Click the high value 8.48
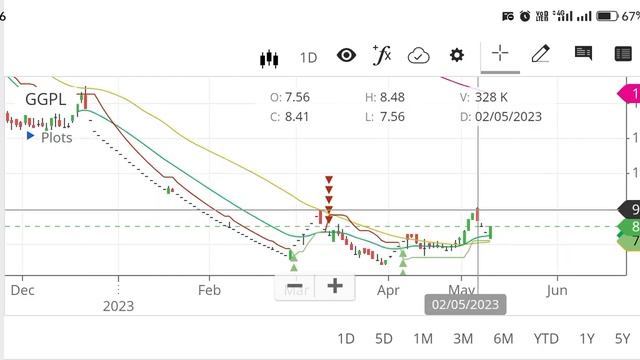640x360 pixels. 392,97
